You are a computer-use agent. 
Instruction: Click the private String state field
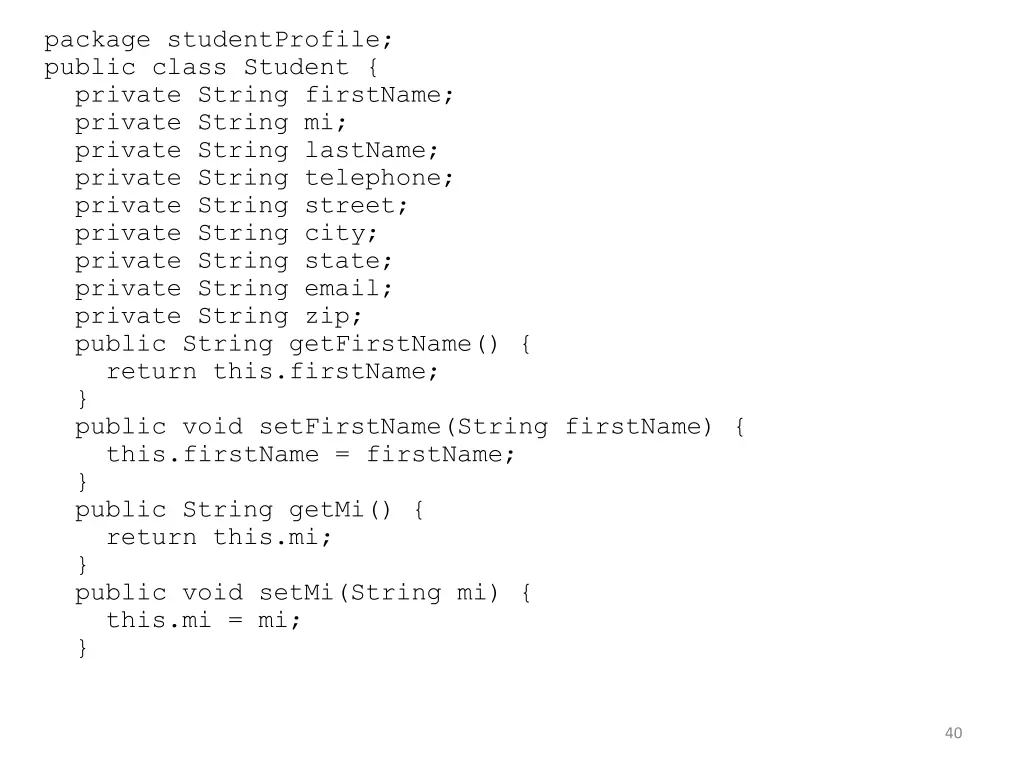tap(233, 261)
